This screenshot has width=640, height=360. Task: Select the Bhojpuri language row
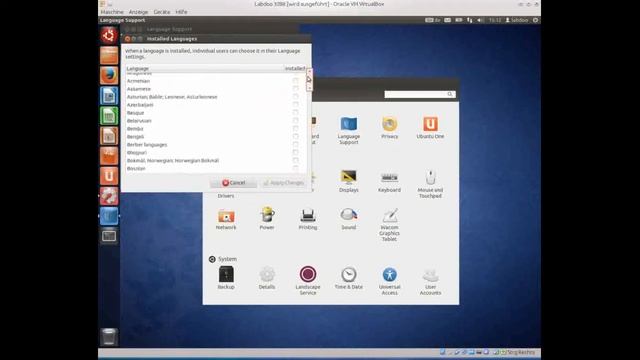click(x=216, y=152)
